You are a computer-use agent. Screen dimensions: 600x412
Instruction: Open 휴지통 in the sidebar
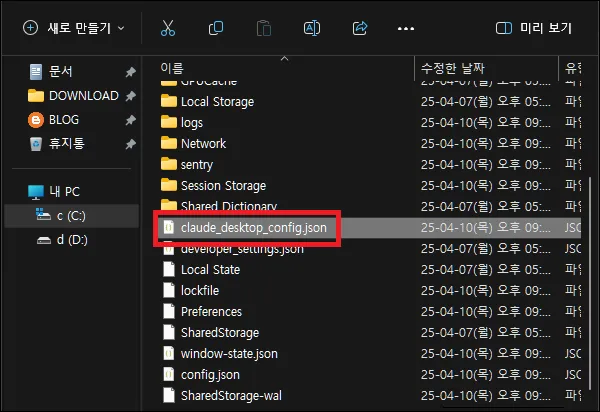(57, 144)
